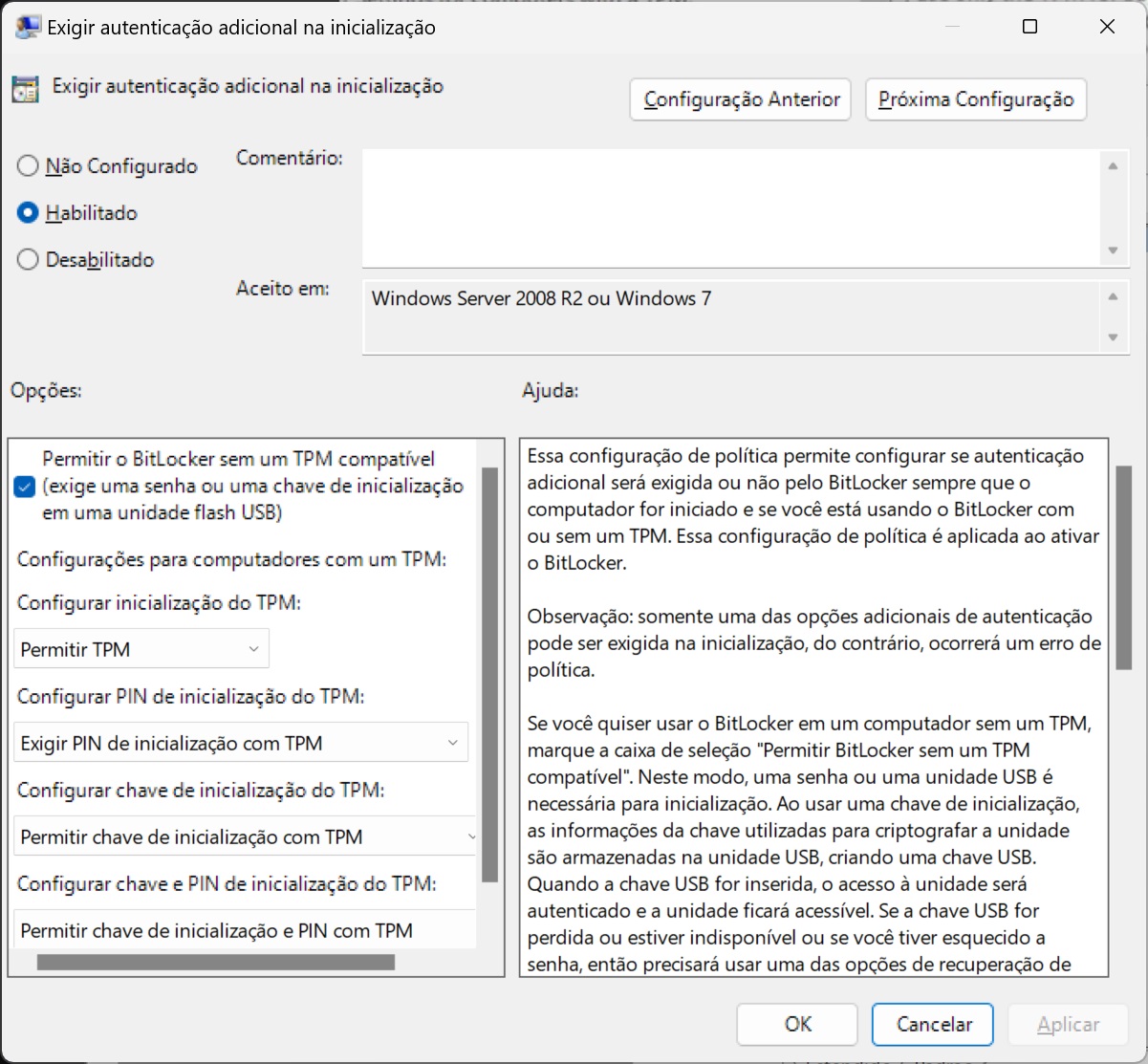Image resolution: width=1148 pixels, height=1064 pixels.
Task: Confirm with the OK button
Action: tap(798, 1024)
